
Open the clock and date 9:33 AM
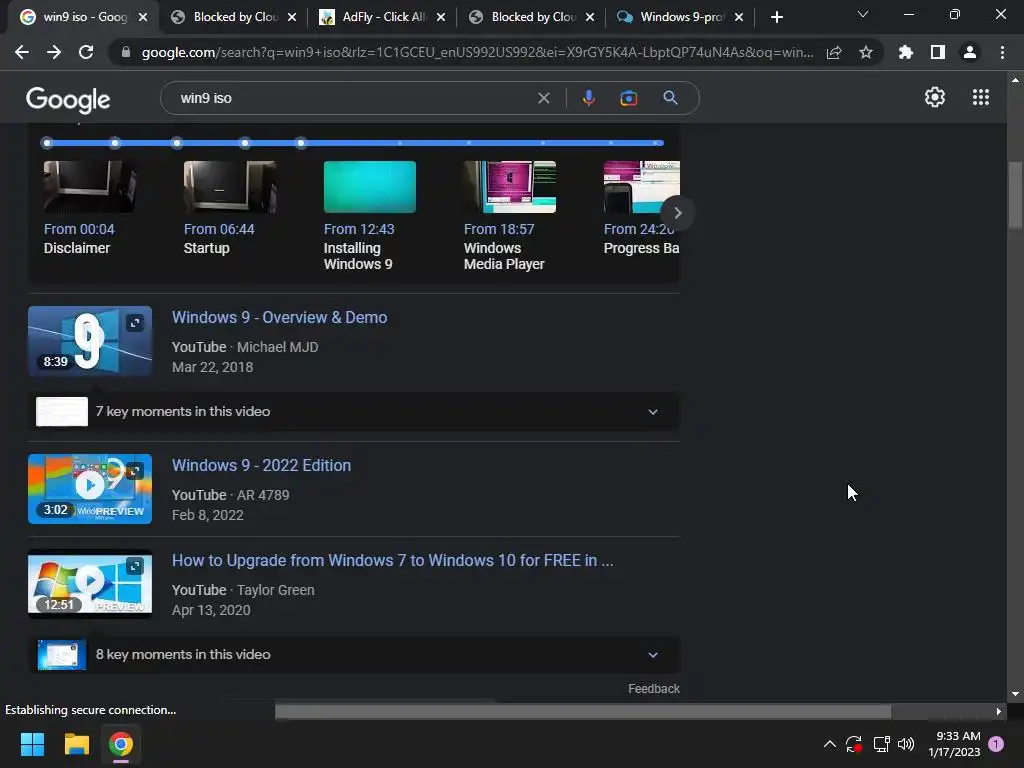coord(954,744)
